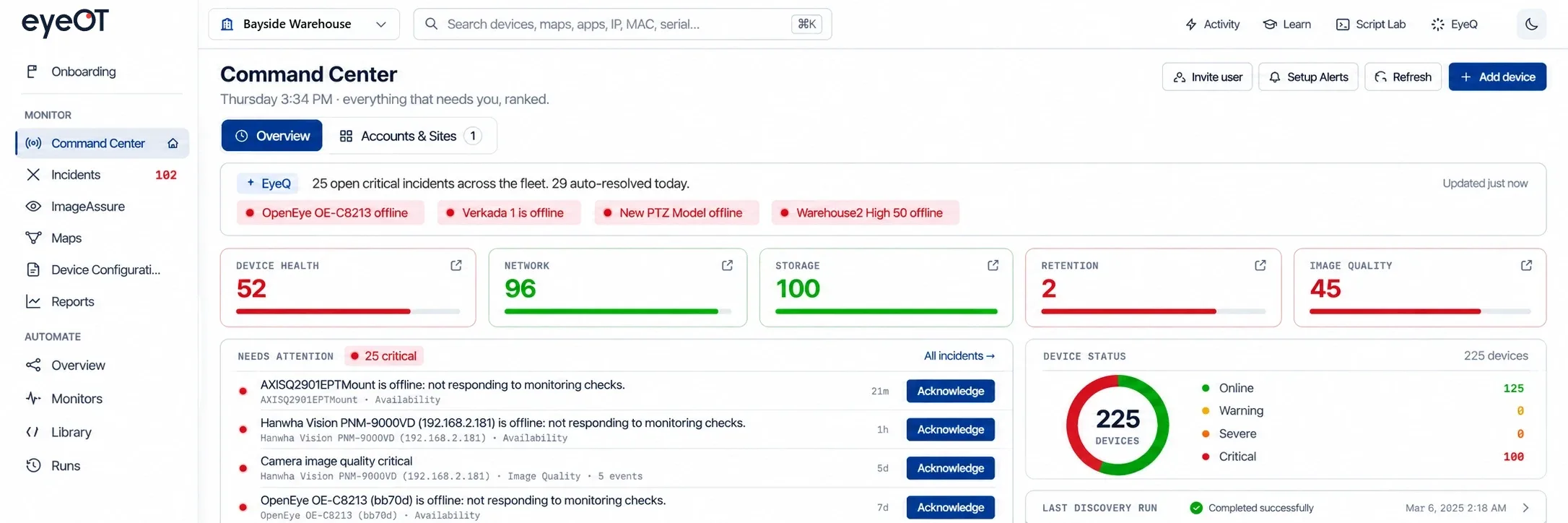Open Runs in the sidebar
Image resolution: width=1568 pixels, height=523 pixels.
(102, 466)
